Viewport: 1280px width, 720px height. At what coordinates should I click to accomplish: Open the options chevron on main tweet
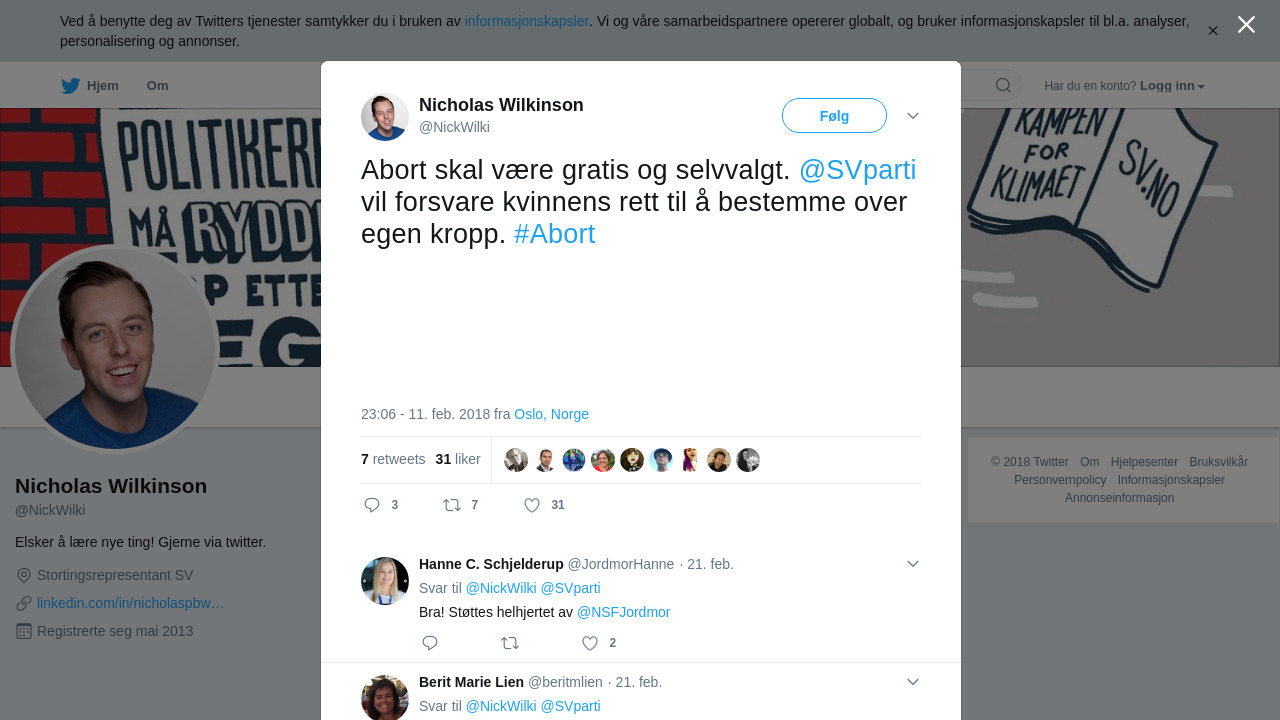pyautogui.click(x=913, y=116)
